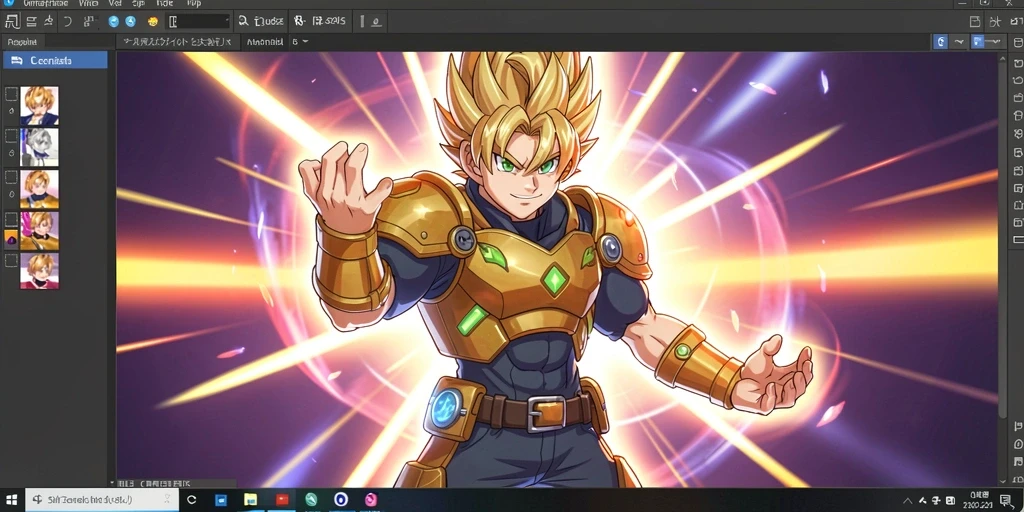Select the orange and purple swatch in left panel
1024x512 pixels.
point(11,240)
